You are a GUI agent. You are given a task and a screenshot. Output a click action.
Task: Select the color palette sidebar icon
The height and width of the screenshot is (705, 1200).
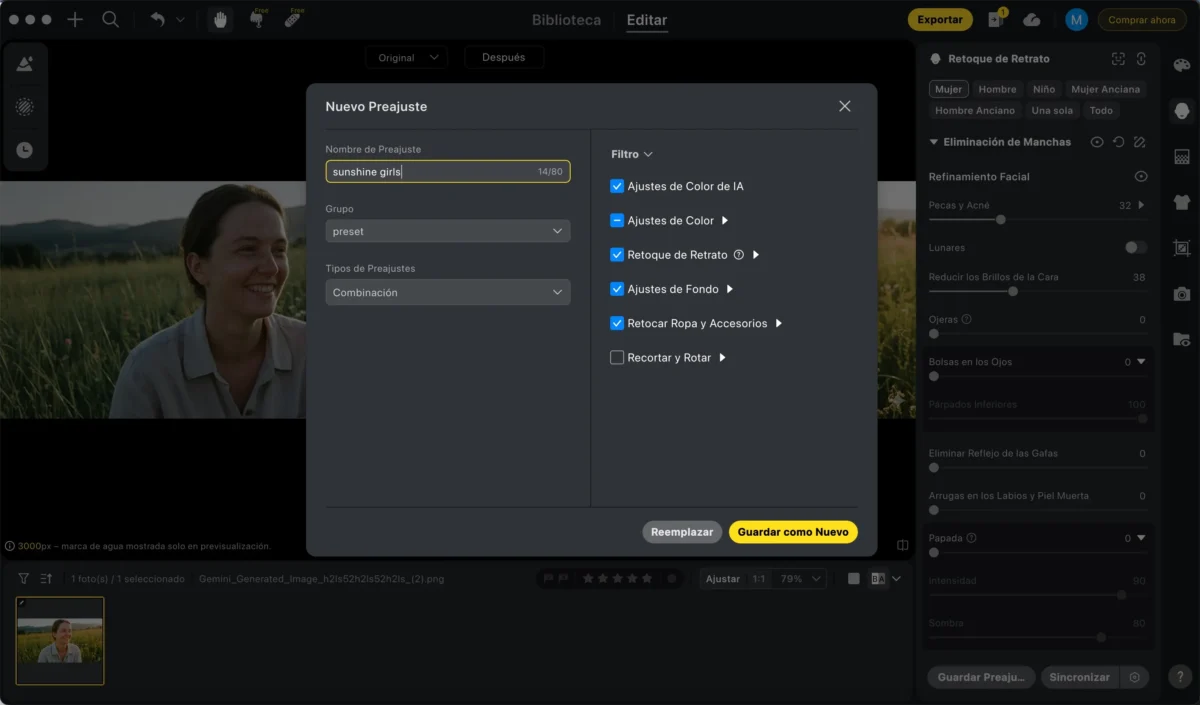1181,66
